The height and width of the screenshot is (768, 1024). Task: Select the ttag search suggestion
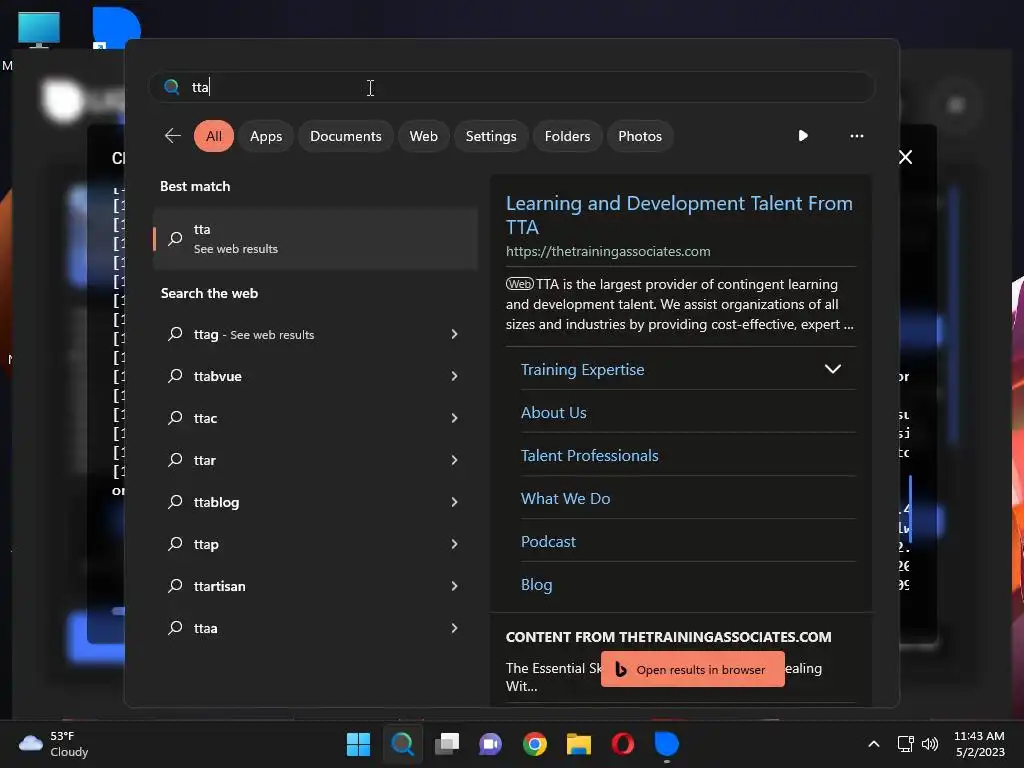tap(315, 334)
